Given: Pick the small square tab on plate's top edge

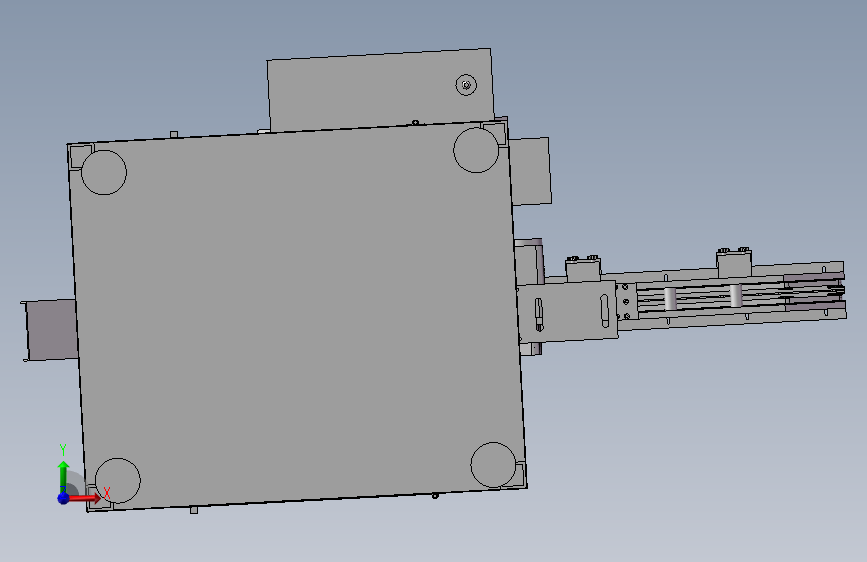Looking at the screenshot, I should tap(174, 134).
